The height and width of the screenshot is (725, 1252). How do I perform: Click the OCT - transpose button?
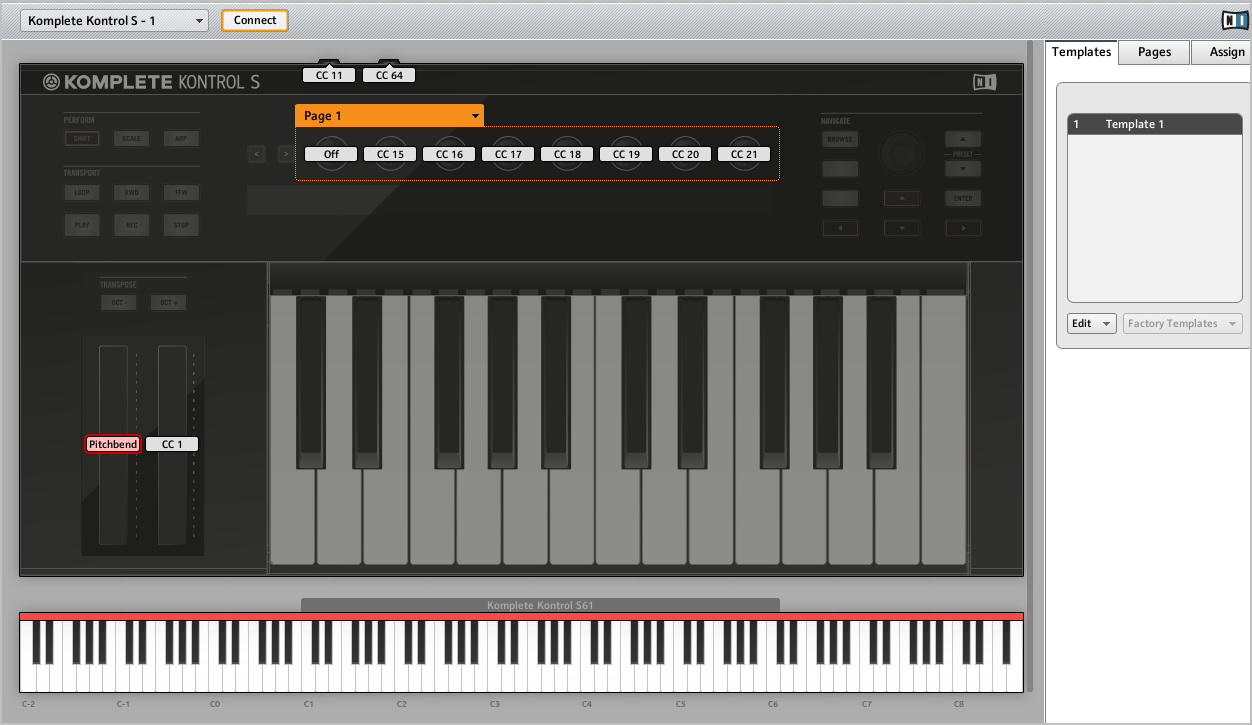click(118, 302)
